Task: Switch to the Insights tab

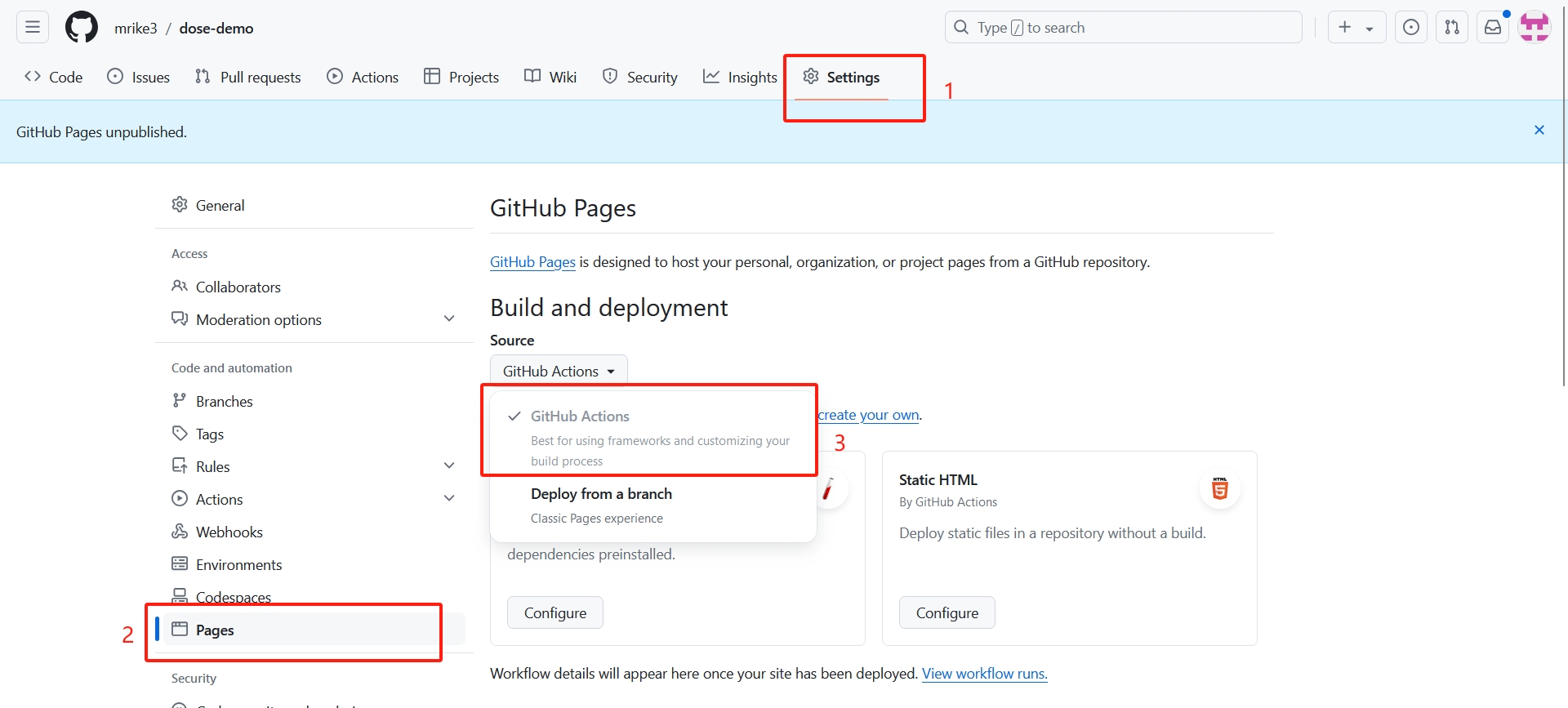Action: coord(740,78)
